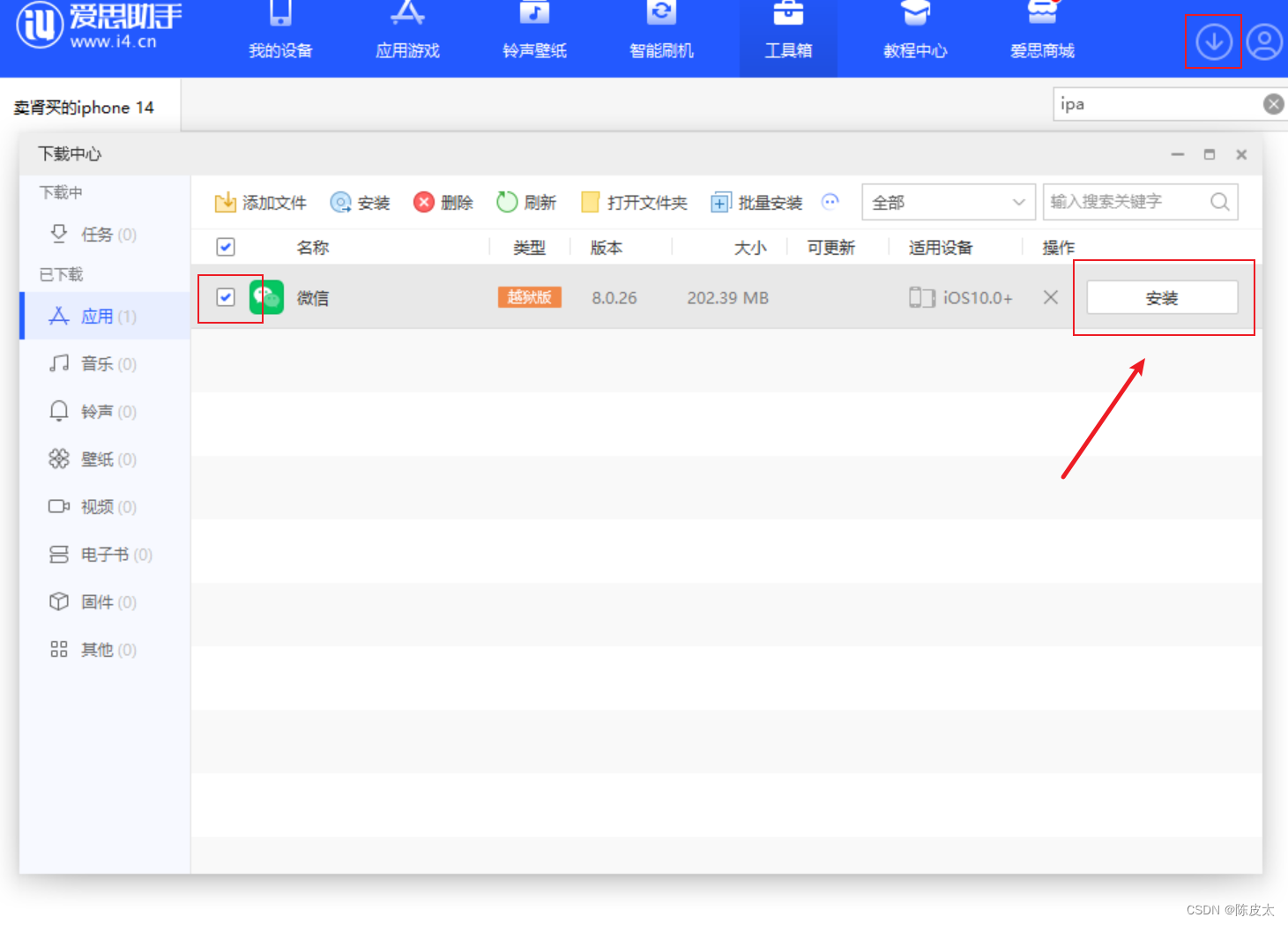Close the 下载中心 window
The image size is (1288, 925).
tap(1241, 154)
